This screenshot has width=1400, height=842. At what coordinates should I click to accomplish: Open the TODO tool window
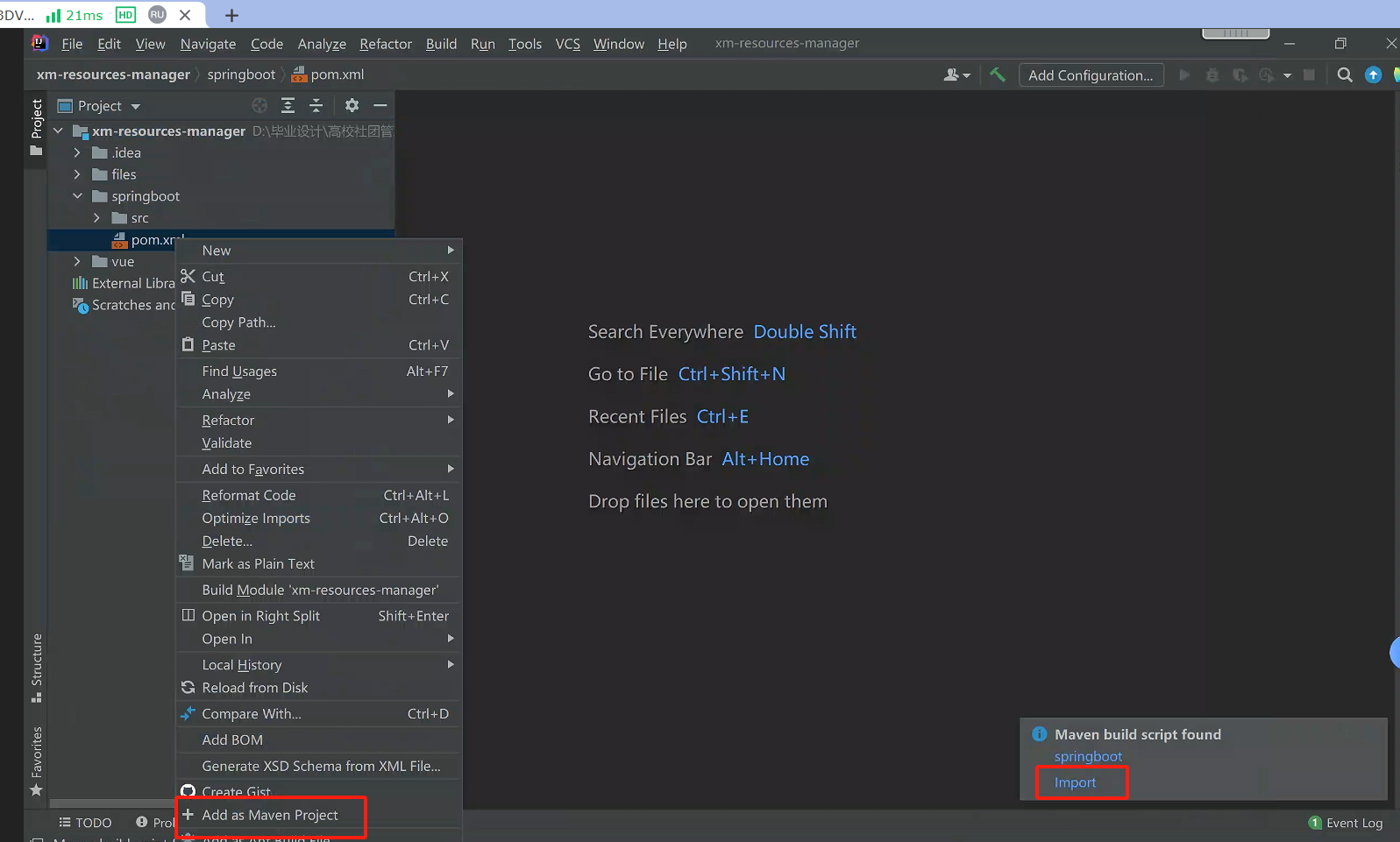pos(85,823)
